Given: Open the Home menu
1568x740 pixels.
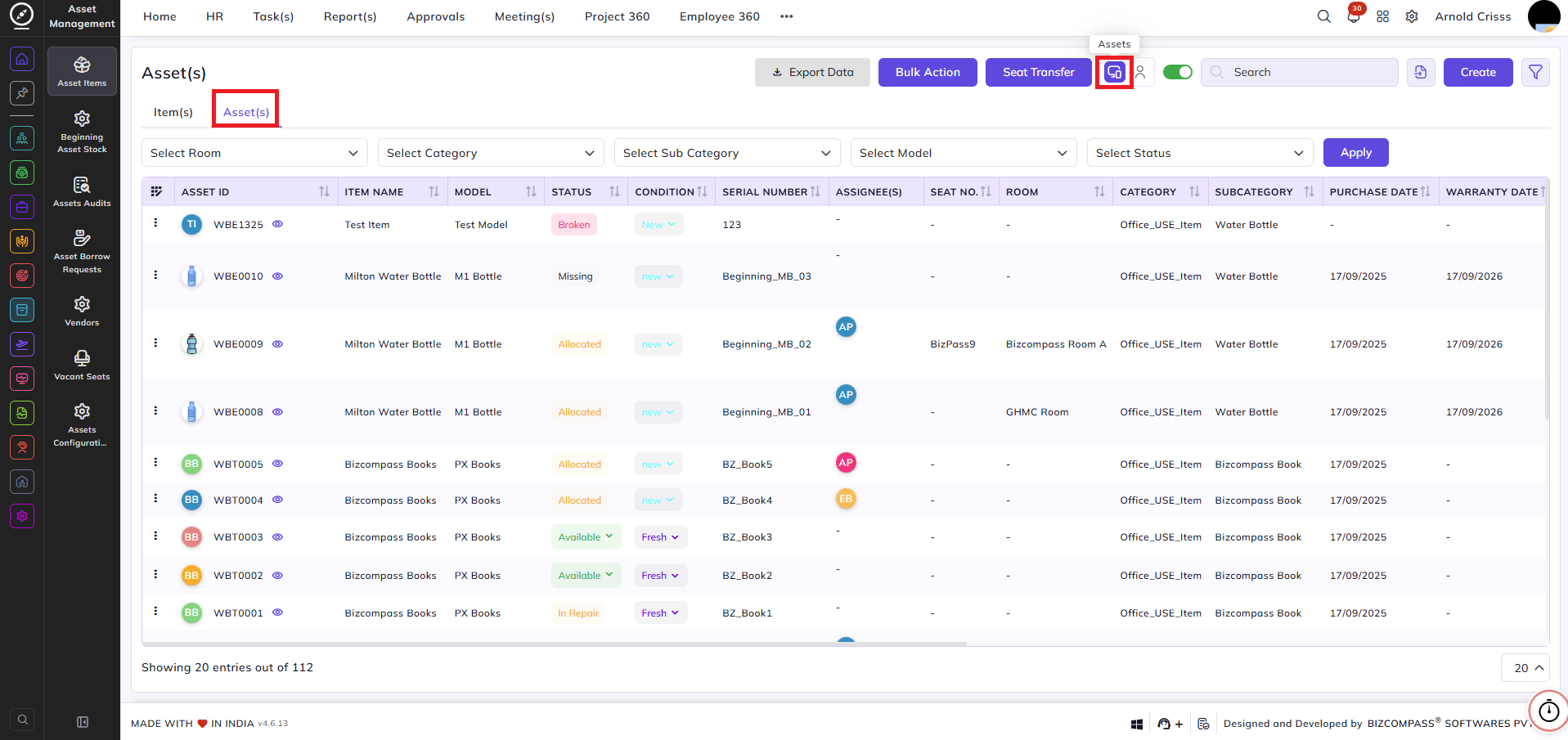Looking at the screenshot, I should pyautogui.click(x=159, y=16).
